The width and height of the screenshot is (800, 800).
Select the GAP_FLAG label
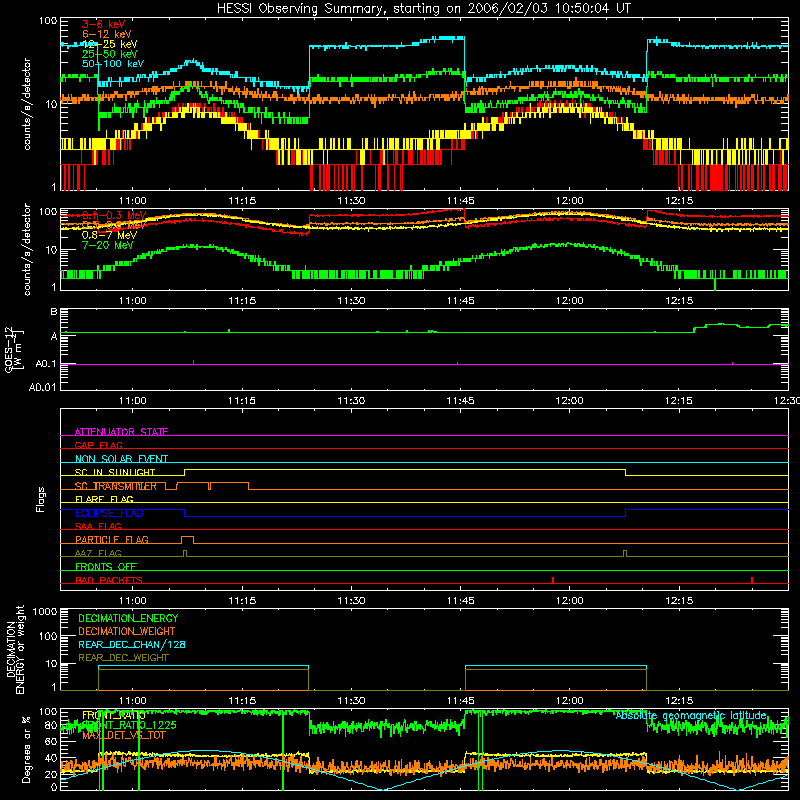coord(98,445)
